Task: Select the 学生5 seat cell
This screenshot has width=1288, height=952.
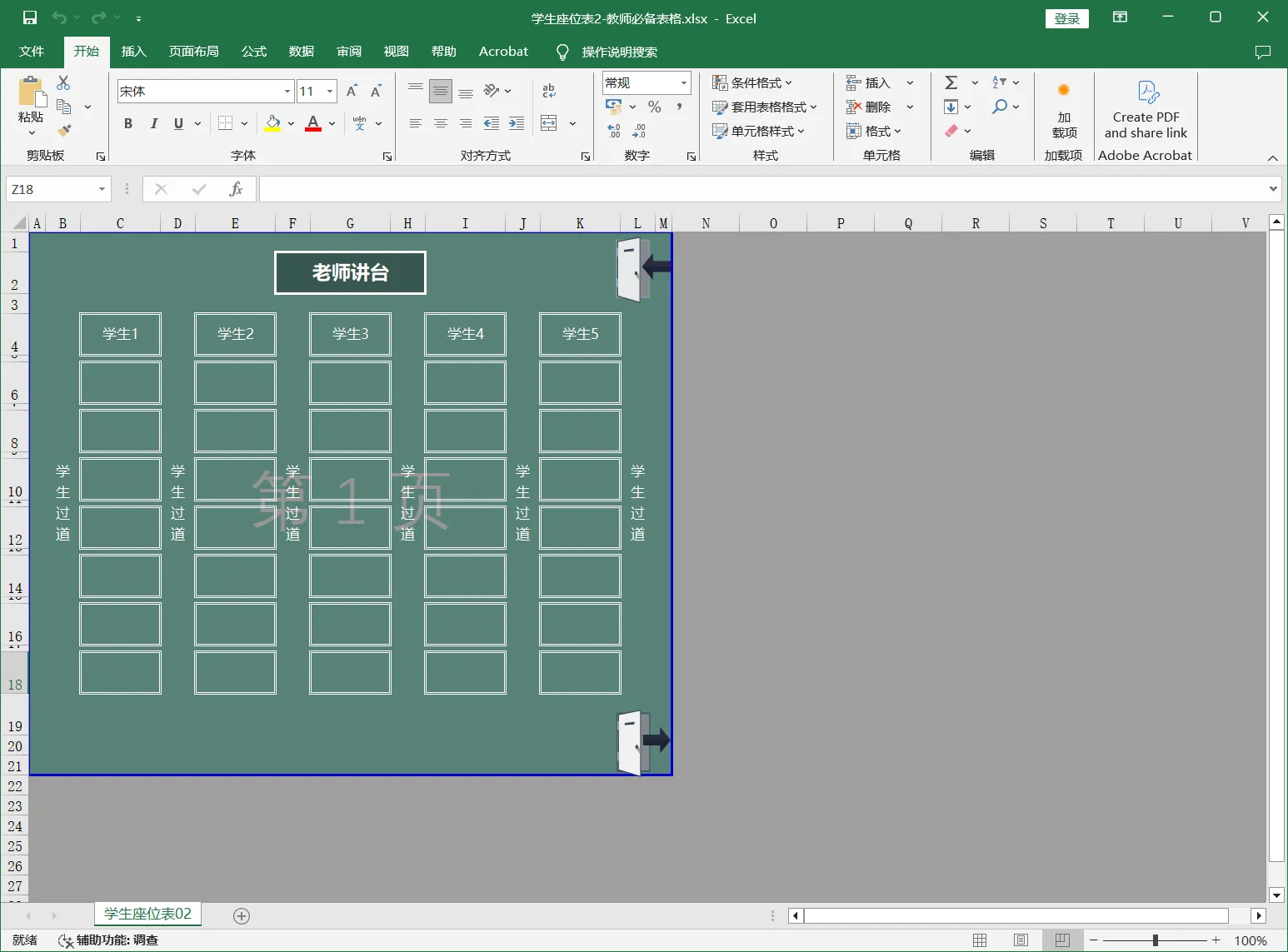Action: click(580, 334)
